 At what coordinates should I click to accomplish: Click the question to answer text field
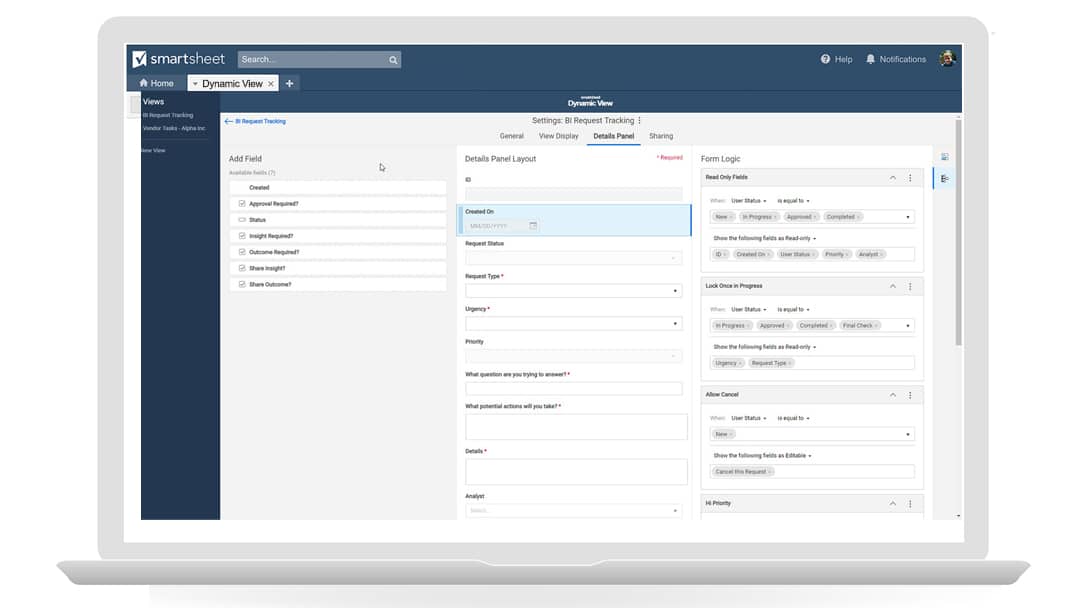(574, 388)
